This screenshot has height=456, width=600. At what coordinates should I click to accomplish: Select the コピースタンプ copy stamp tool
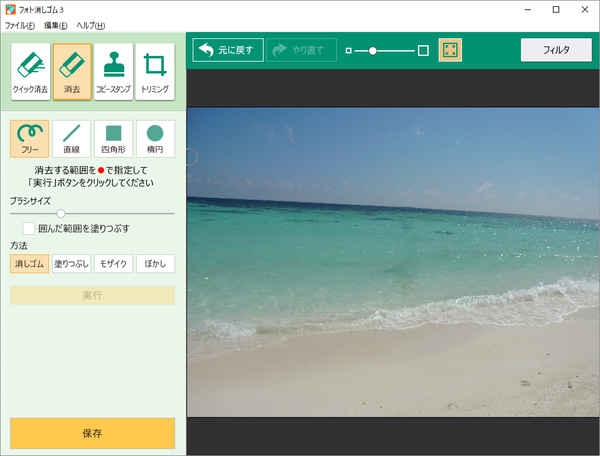[x=113, y=72]
